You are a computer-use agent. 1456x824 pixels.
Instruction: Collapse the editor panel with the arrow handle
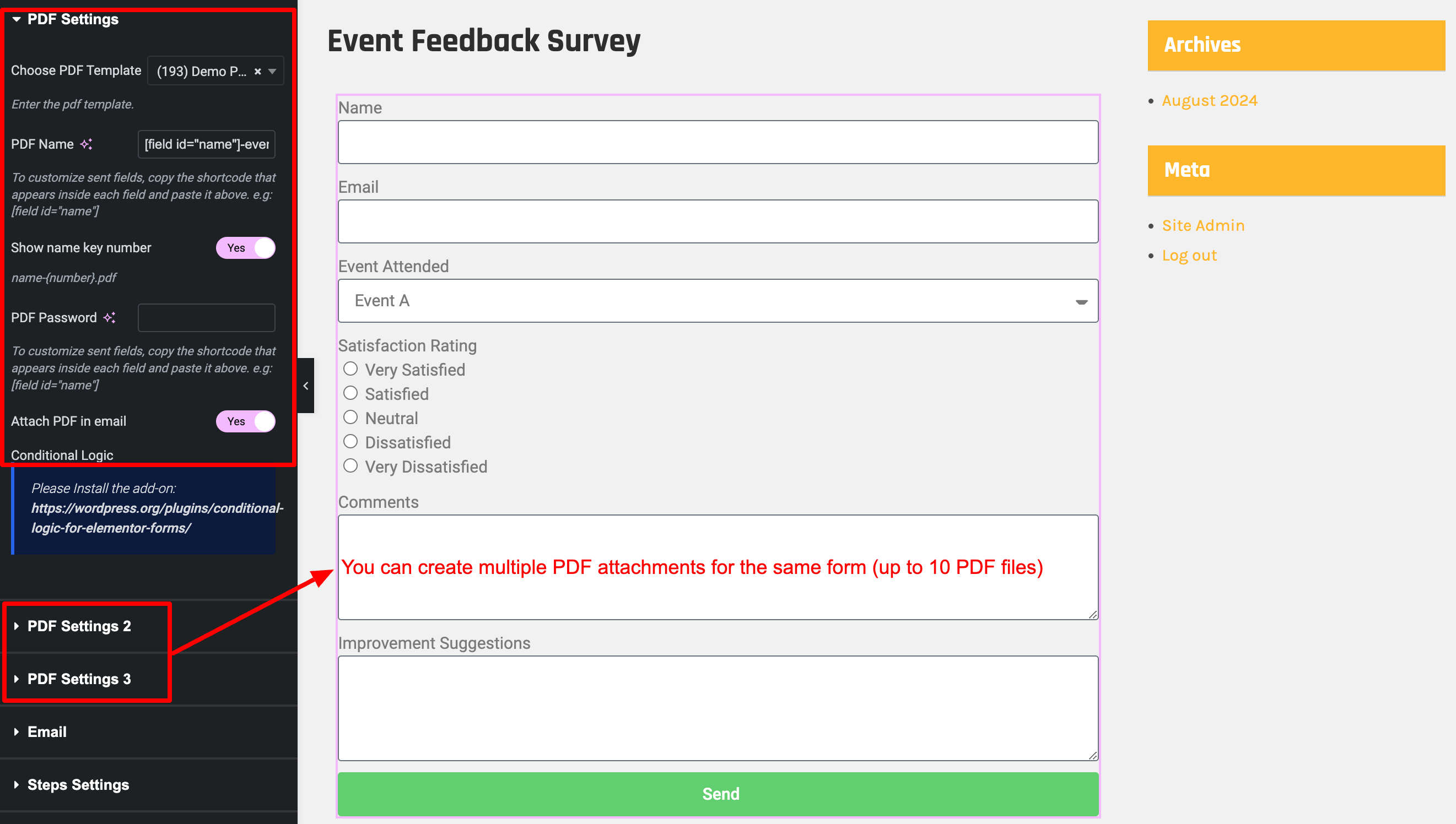click(x=306, y=386)
